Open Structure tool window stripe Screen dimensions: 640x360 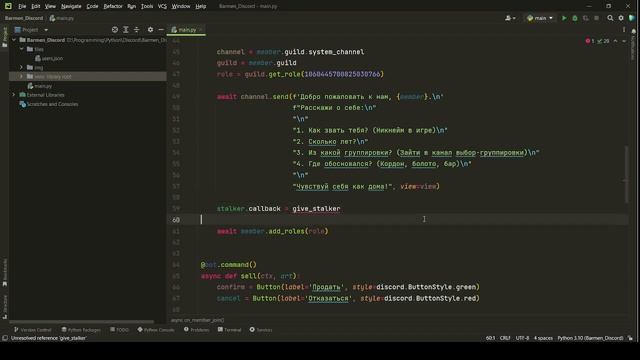tap(4, 307)
